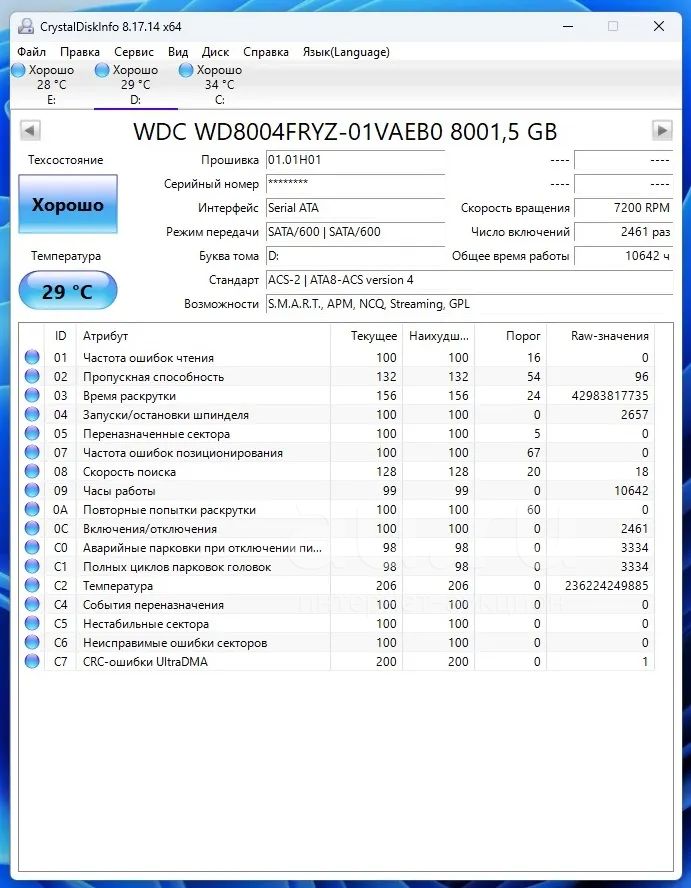Go to previous disk with left arrow
This screenshot has width=691, height=888.
pos(30,131)
